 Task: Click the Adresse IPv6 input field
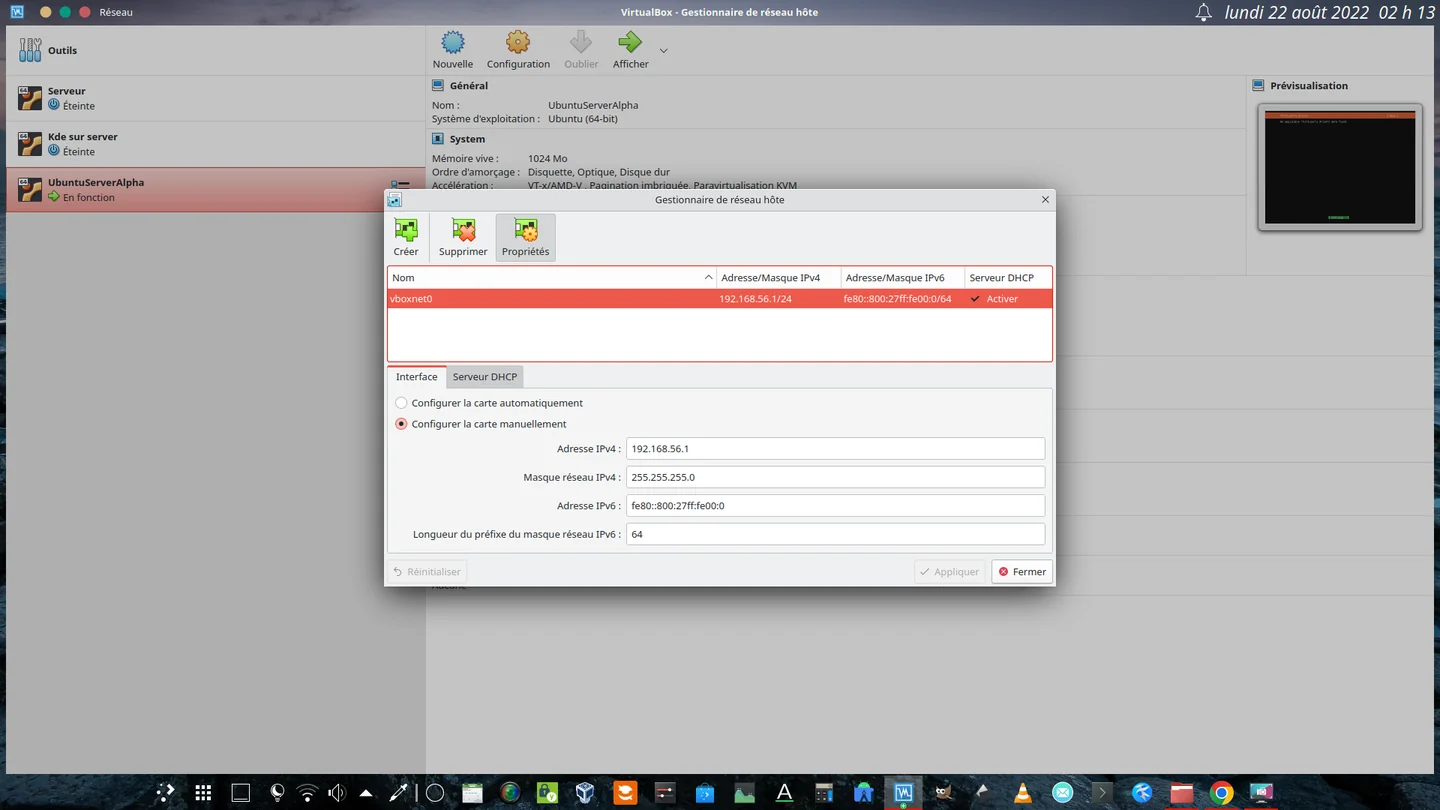[x=835, y=506]
